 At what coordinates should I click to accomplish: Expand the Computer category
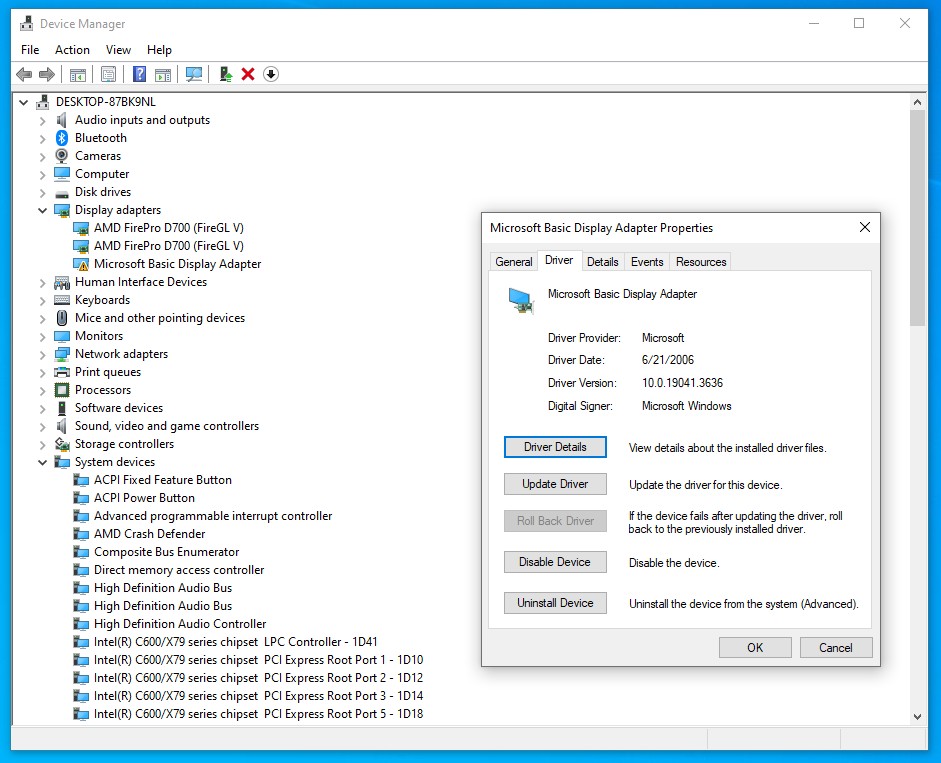pos(43,175)
